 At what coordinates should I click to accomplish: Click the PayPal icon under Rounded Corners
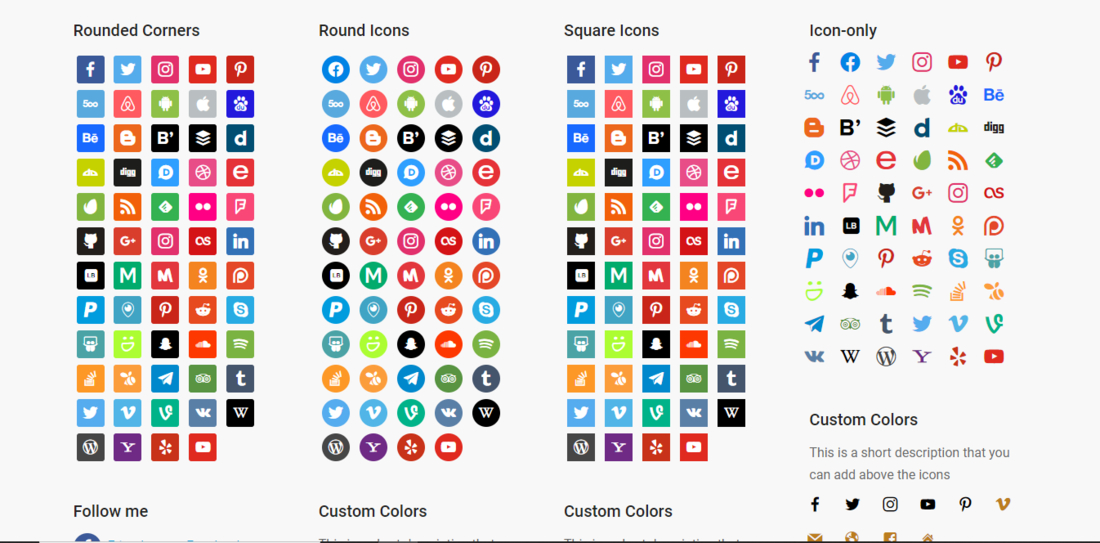click(x=90, y=310)
